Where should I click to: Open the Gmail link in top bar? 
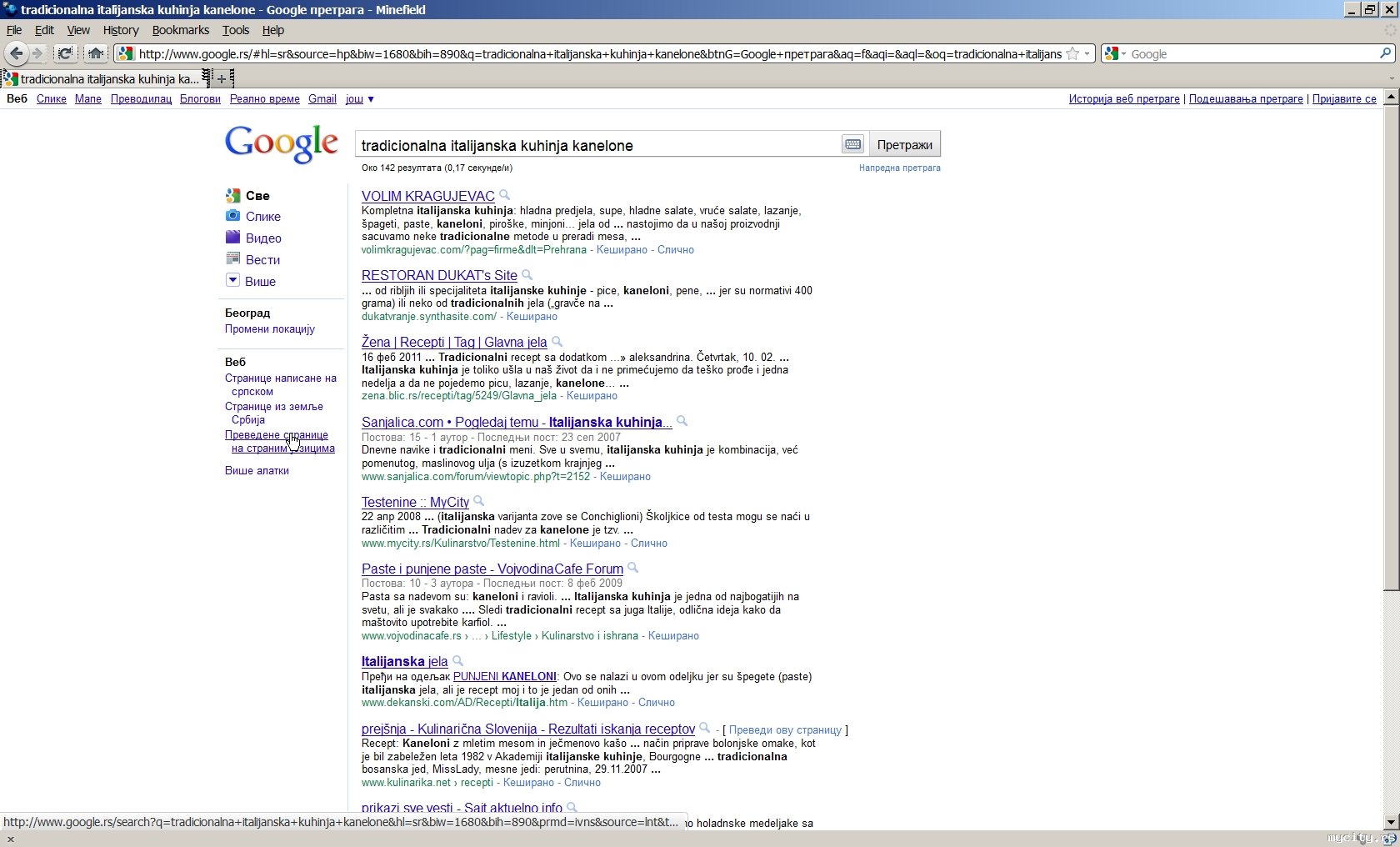pyautogui.click(x=322, y=98)
